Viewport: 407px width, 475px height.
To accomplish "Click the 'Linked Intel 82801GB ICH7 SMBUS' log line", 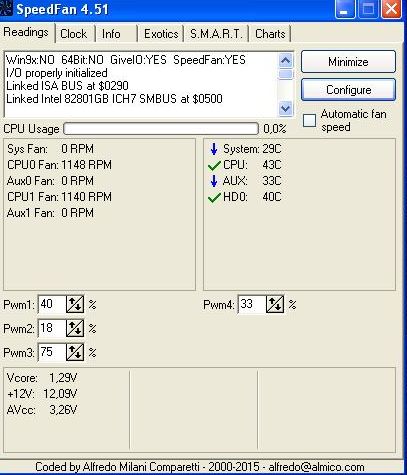I will coord(114,99).
